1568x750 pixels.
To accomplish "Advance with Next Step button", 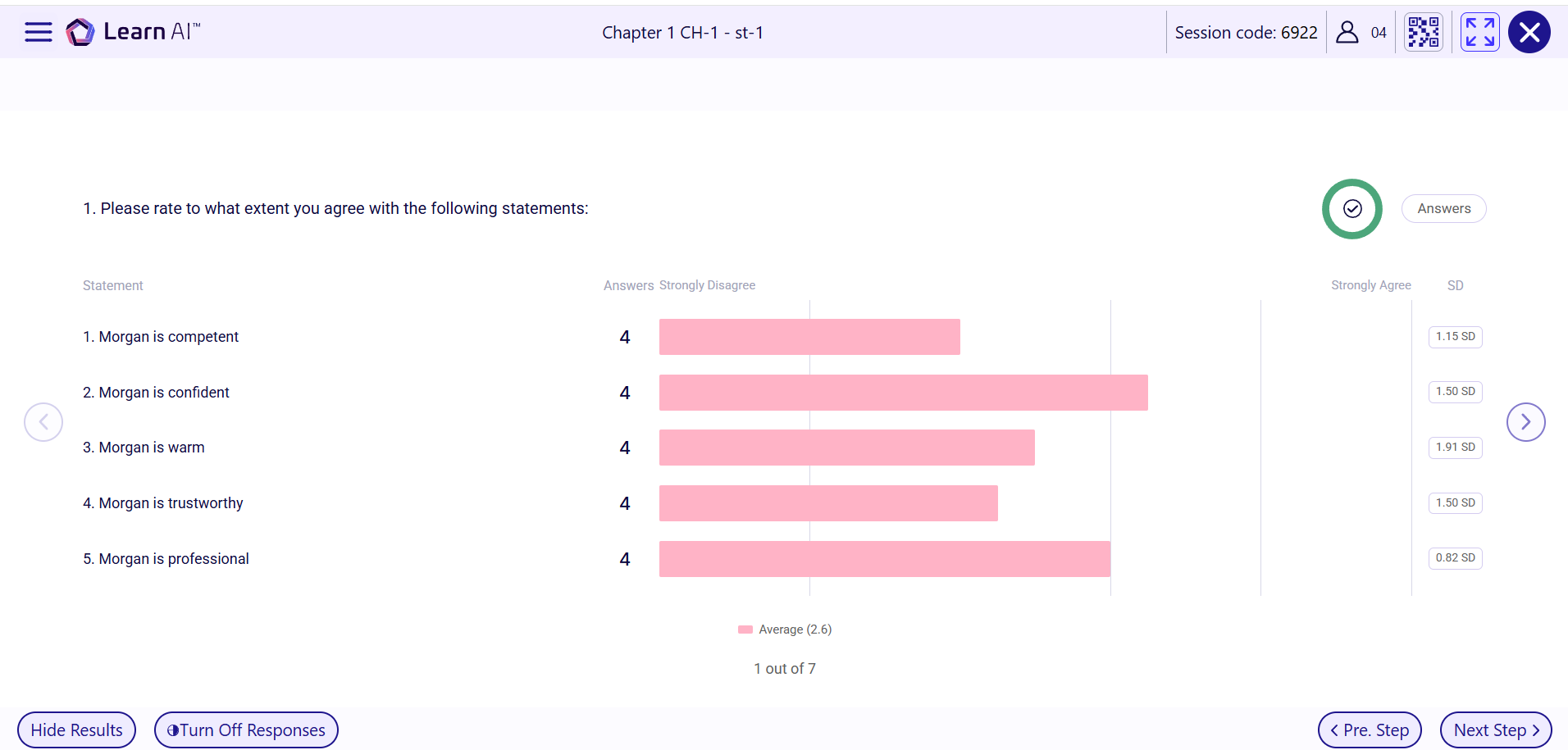I will pyautogui.click(x=1496, y=730).
